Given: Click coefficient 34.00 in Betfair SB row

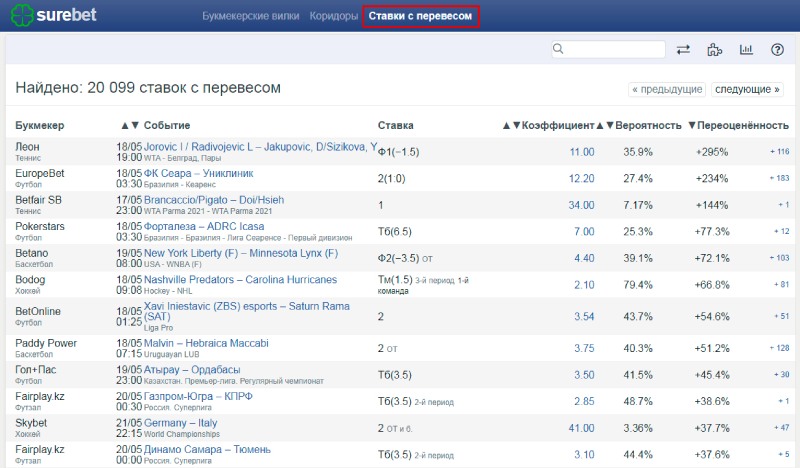Looking at the screenshot, I should click(582, 205).
